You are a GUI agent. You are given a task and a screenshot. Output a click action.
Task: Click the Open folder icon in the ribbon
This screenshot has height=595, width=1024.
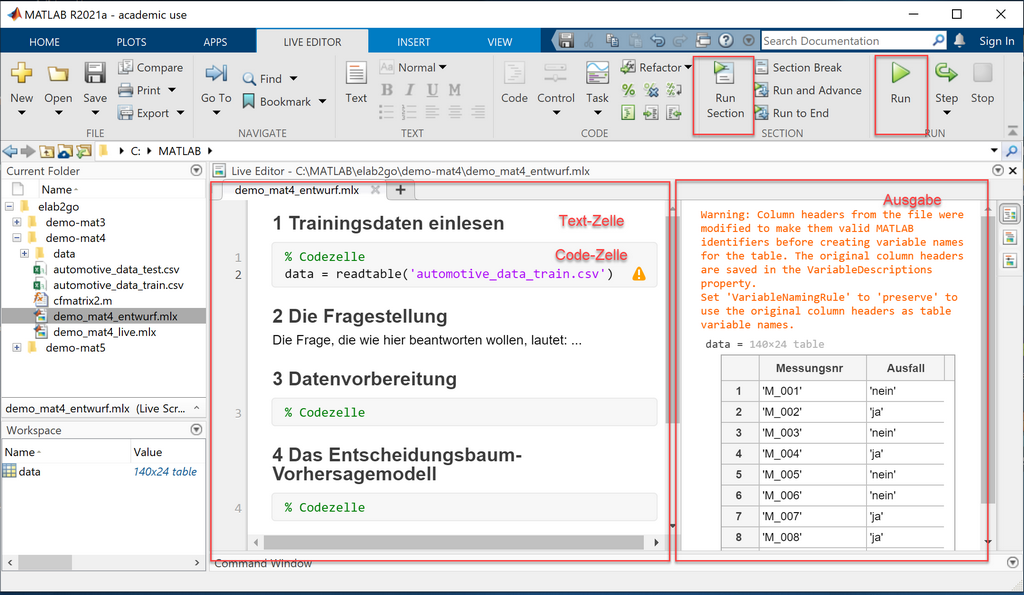58,73
